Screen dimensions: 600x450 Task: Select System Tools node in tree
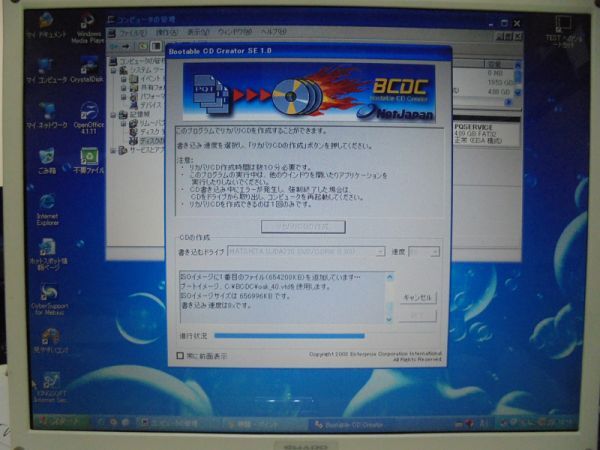(143, 70)
